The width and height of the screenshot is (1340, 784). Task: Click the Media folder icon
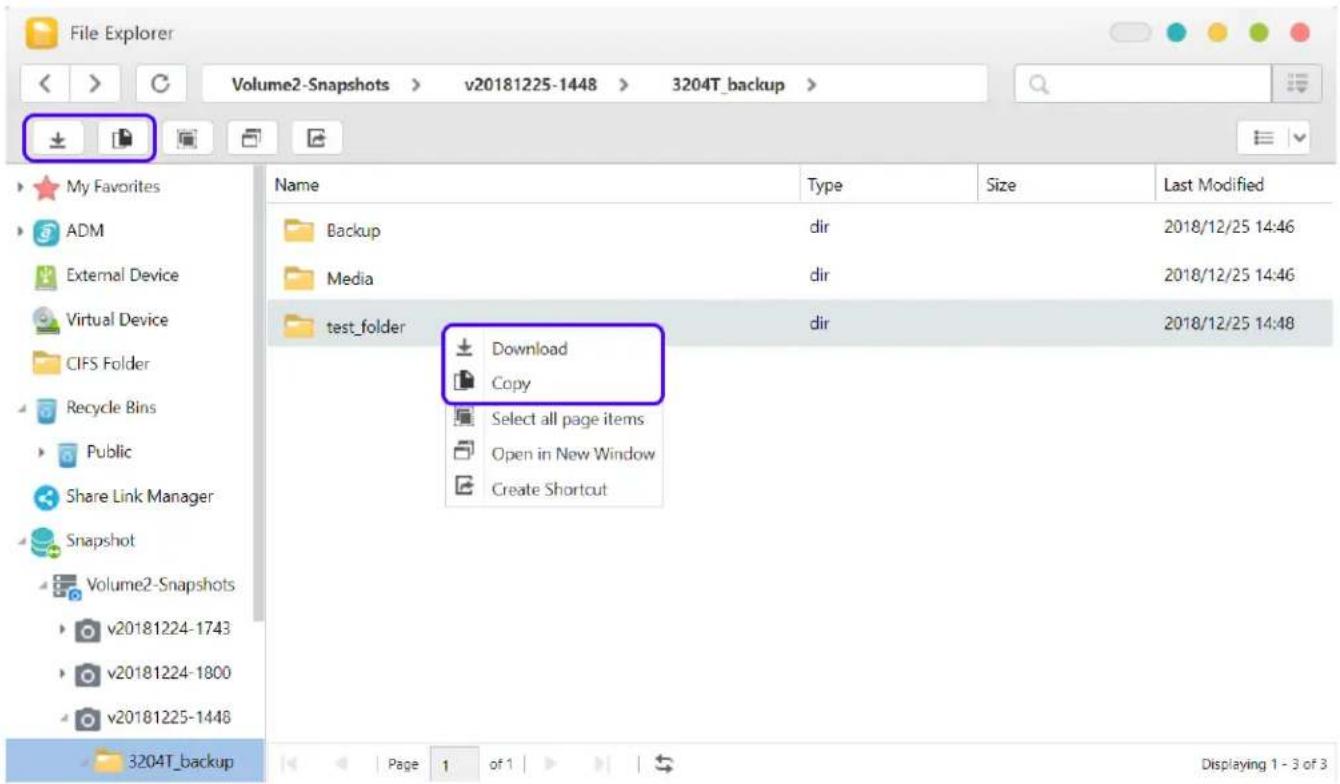tap(298, 278)
